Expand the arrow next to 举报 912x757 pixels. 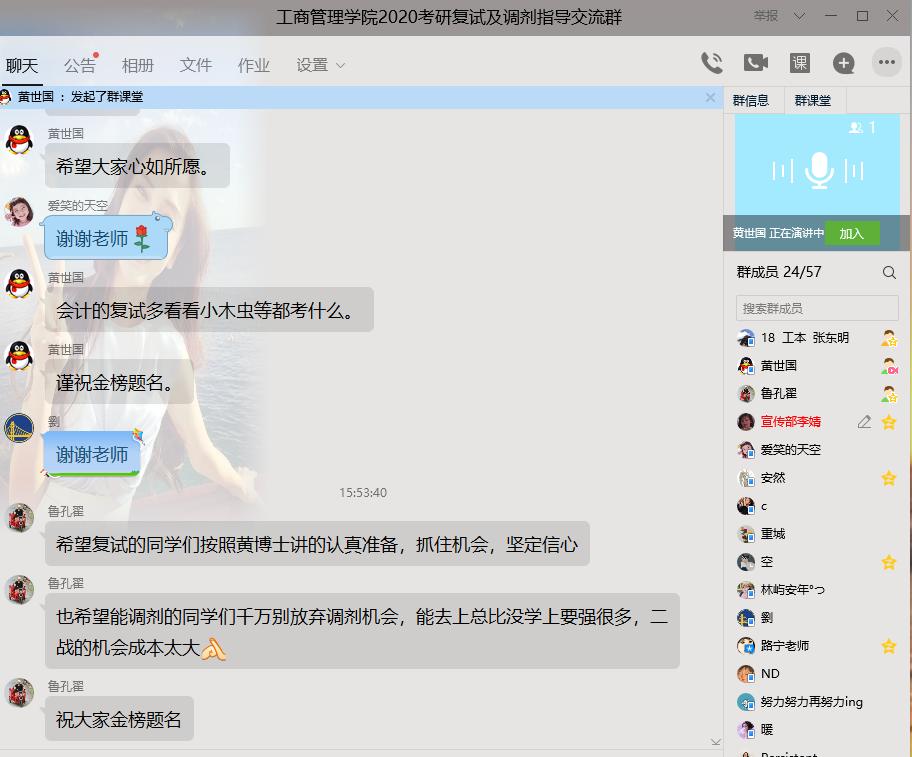[799, 16]
